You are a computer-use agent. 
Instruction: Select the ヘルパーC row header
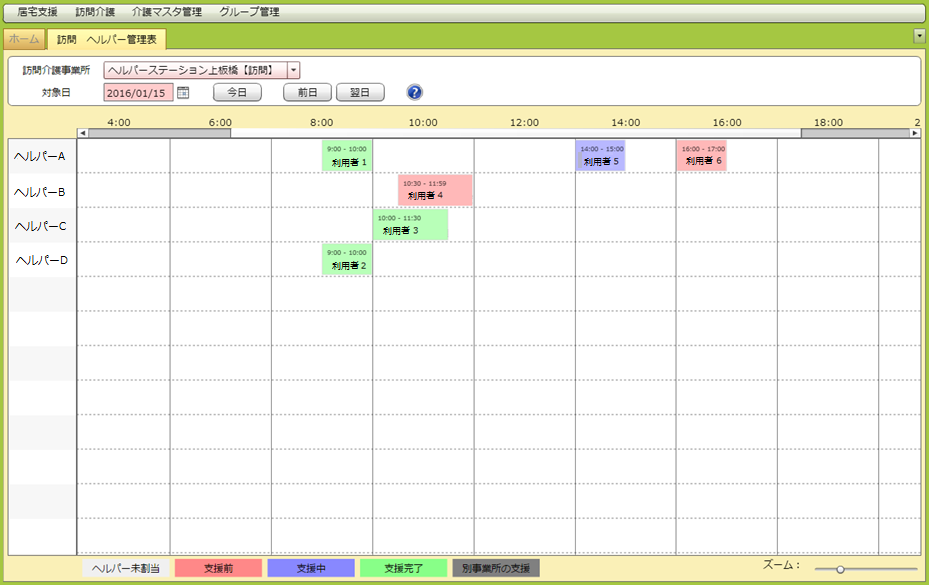(x=42, y=226)
